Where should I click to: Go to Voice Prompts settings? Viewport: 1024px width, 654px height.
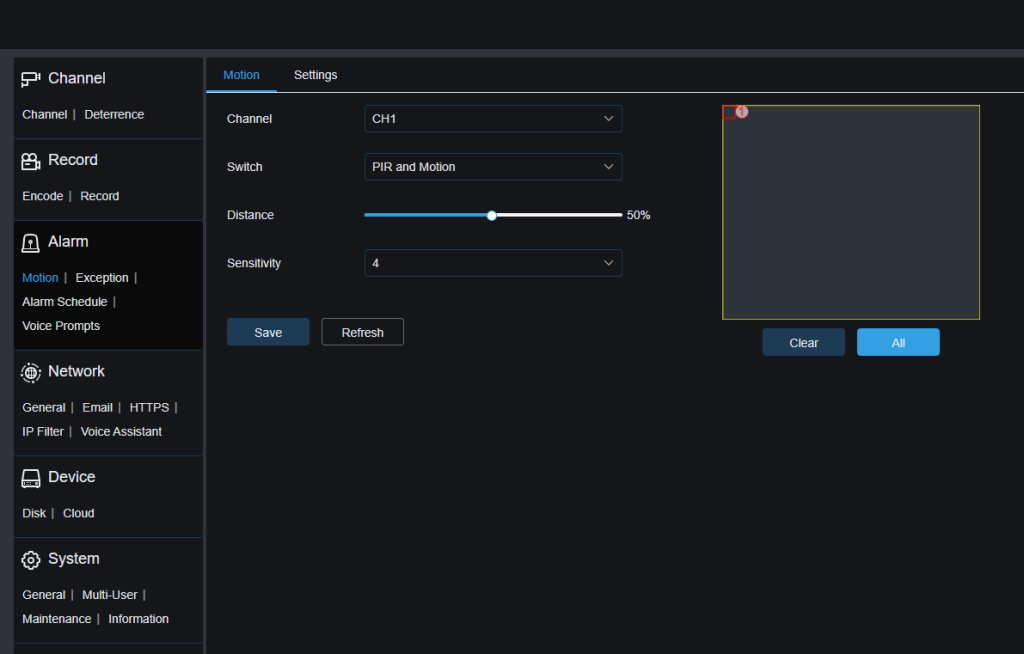61,326
